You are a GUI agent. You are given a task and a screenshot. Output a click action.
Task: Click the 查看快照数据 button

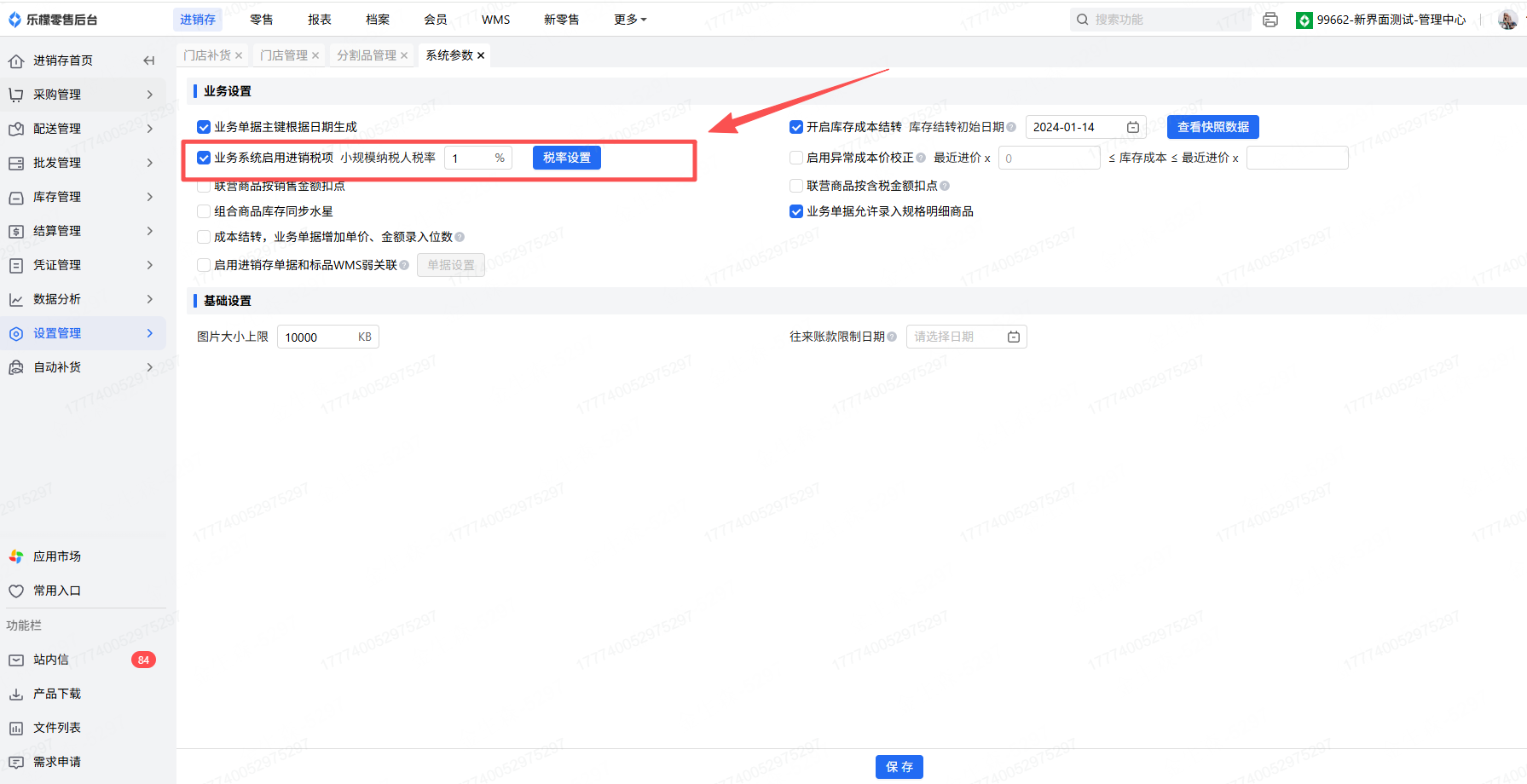(x=1213, y=127)
